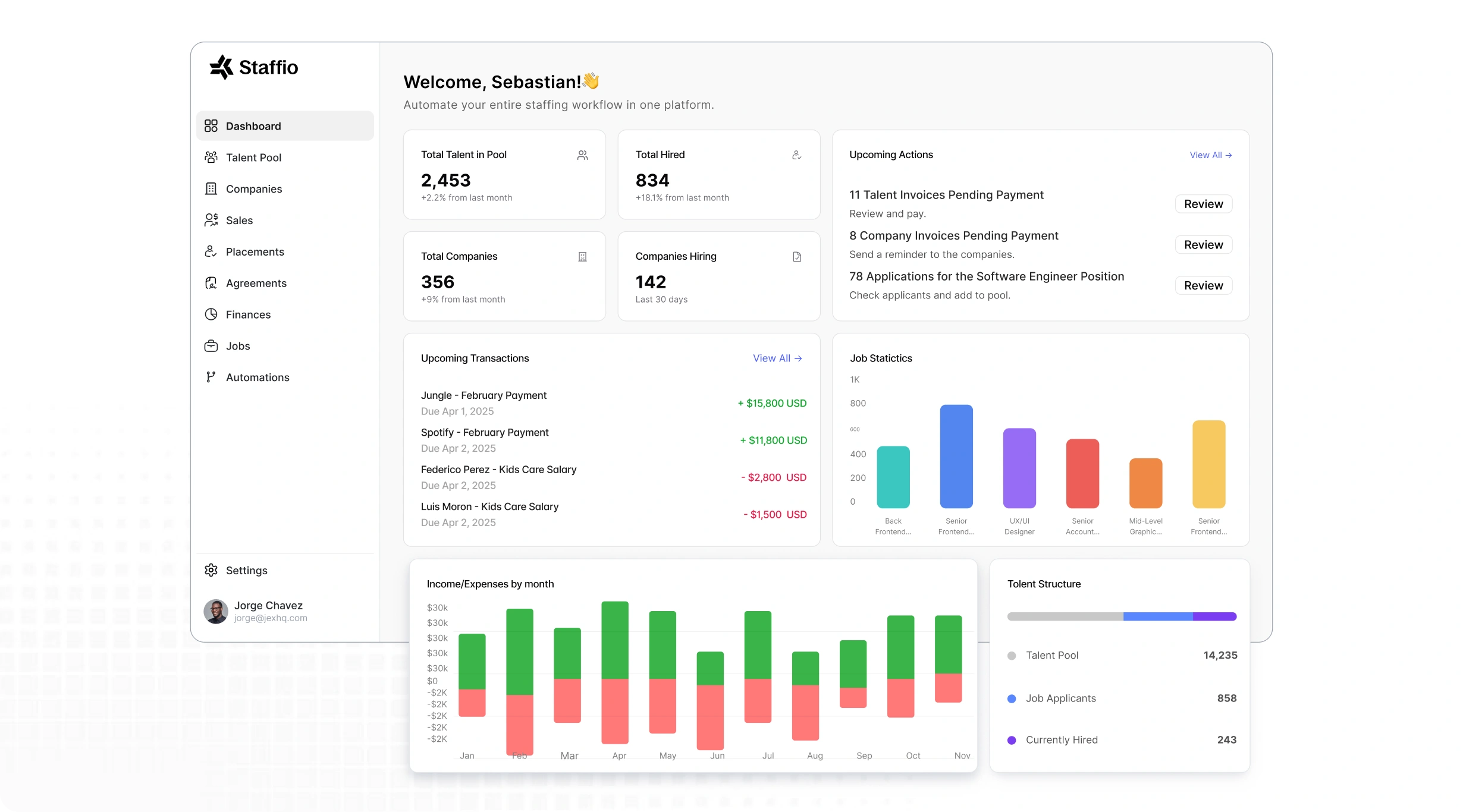
Task: View all Upcoming Transactions
Action: 777,358
